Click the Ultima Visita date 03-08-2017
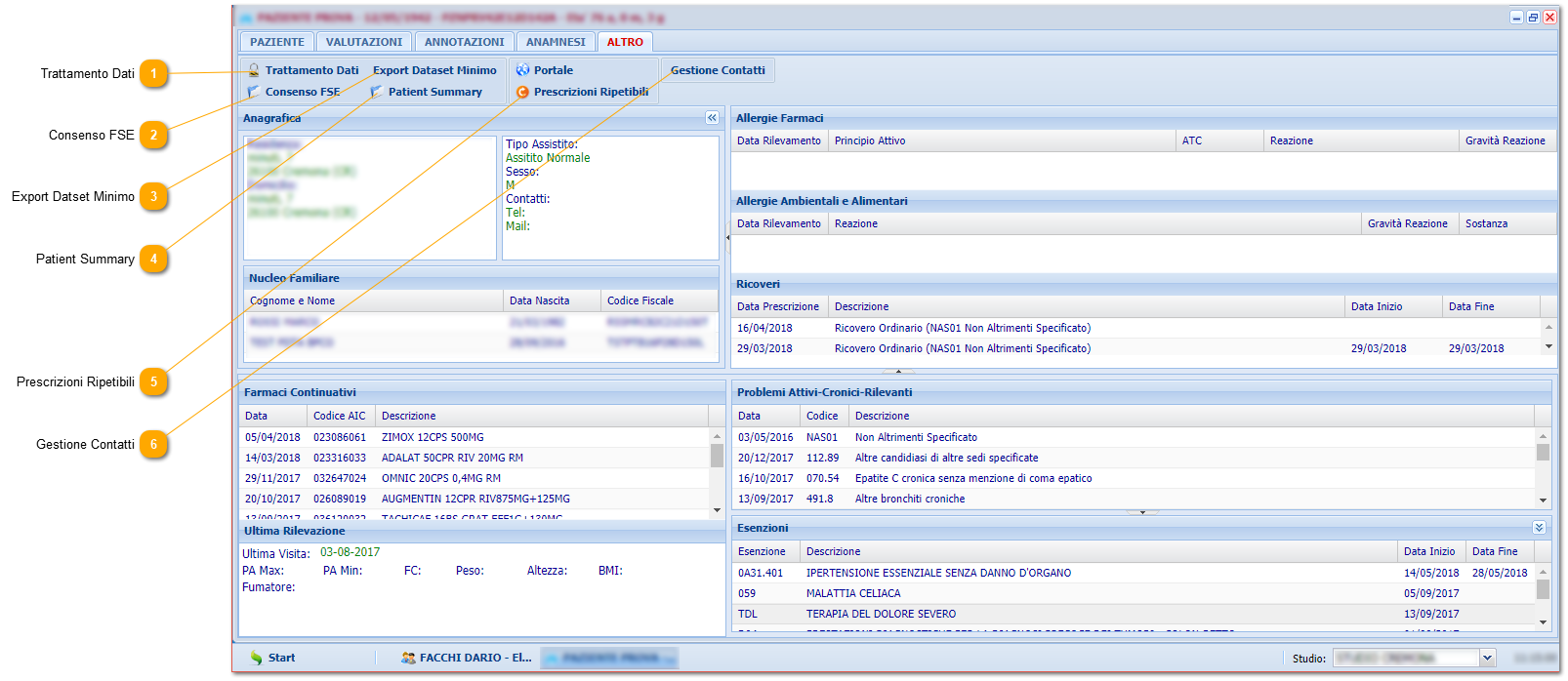This screenshot has height=681, width=1568. pos(351,552)
